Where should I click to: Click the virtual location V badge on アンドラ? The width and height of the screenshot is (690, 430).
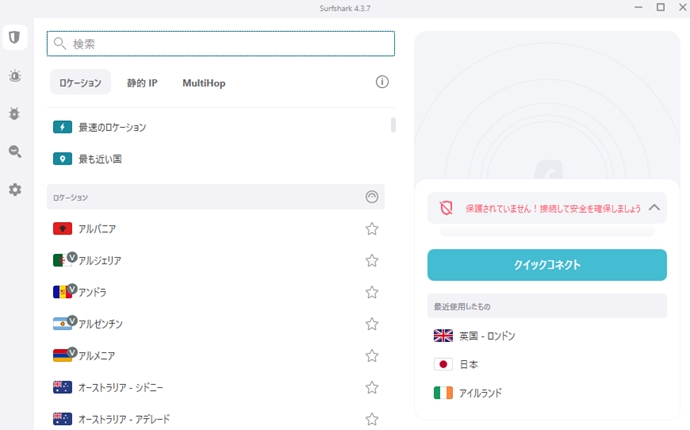point(72,289)
